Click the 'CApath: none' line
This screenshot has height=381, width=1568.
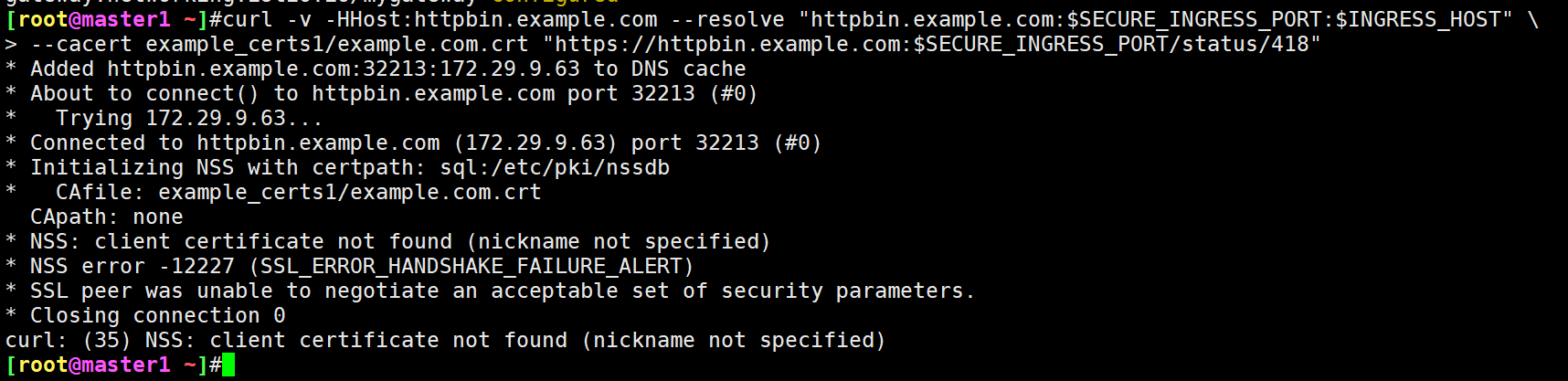(x=107, y=217)
